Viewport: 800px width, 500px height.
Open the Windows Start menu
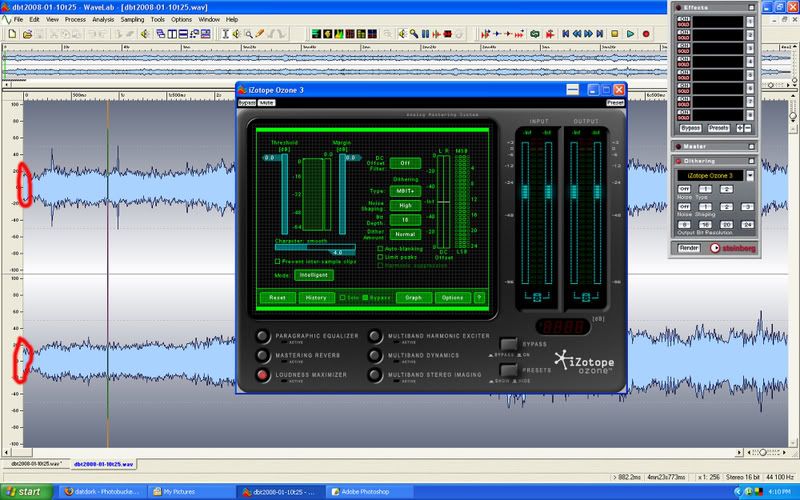pos(26,492)
